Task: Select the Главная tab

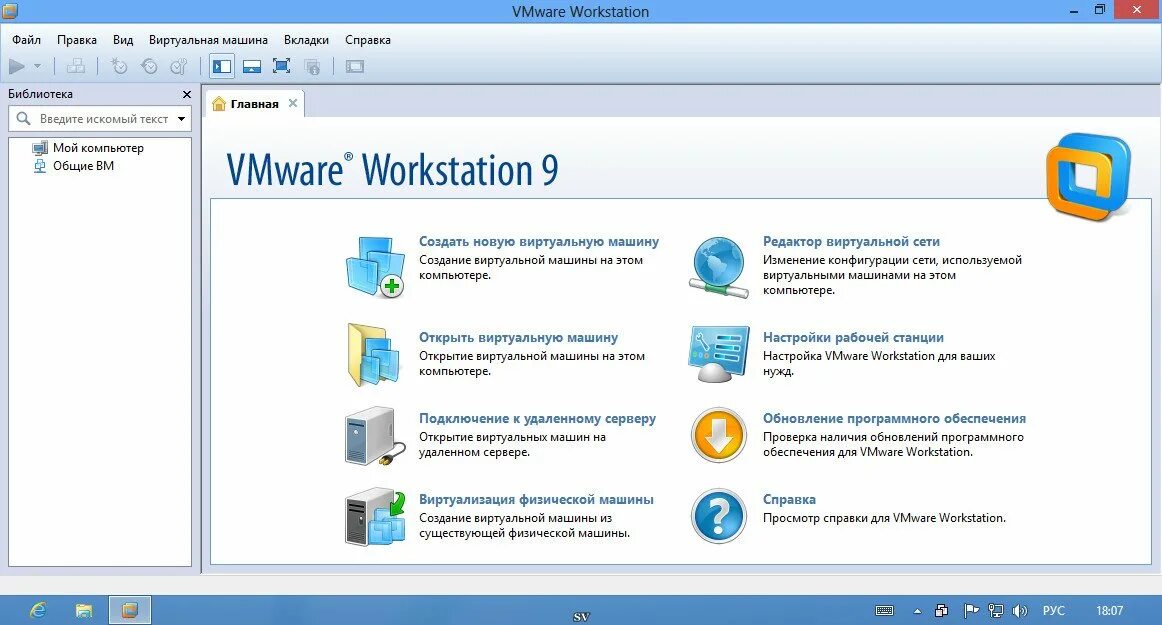Action: click(x=254, y=104)
